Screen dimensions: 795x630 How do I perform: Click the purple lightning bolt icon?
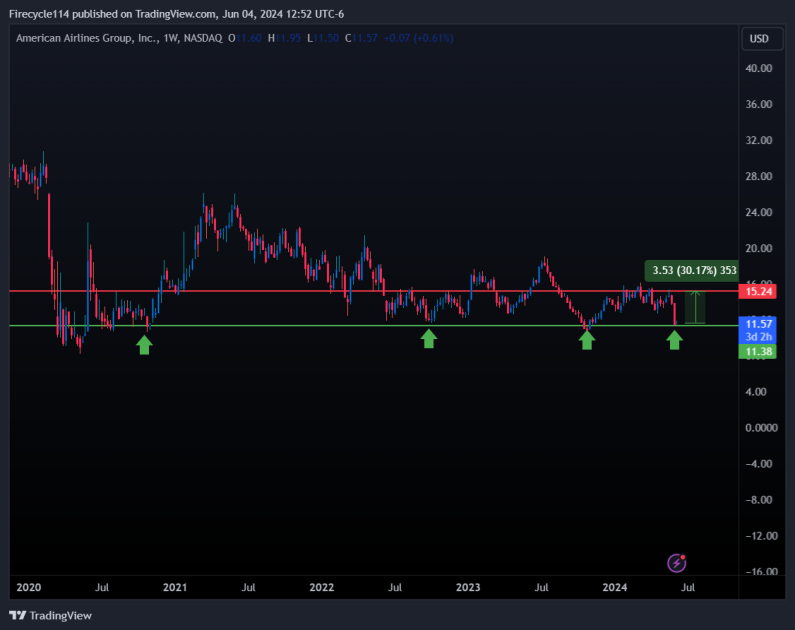point(676,563)
